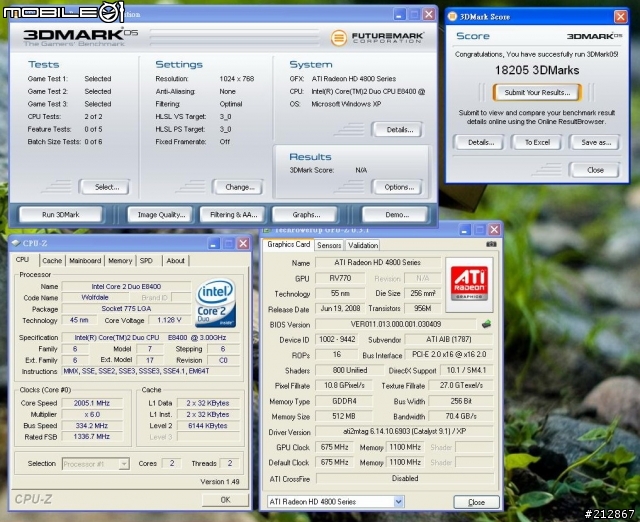Open Filtering & AA options

[x=233, y=215]
